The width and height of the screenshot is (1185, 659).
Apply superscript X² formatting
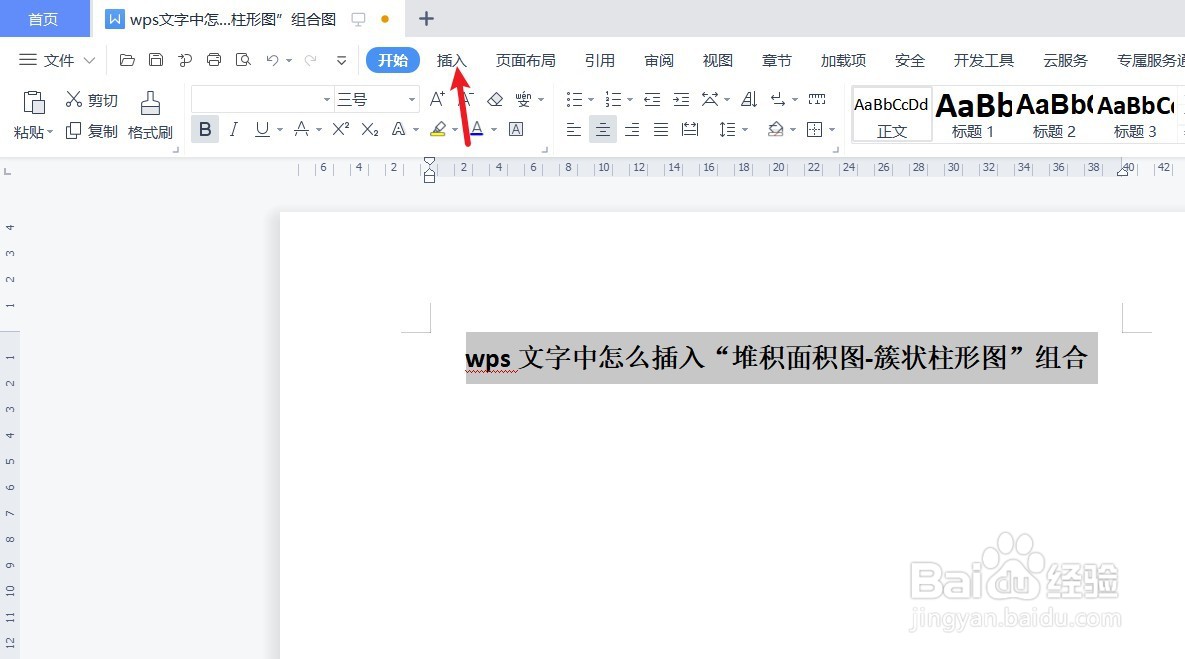(x=341, y=129)
